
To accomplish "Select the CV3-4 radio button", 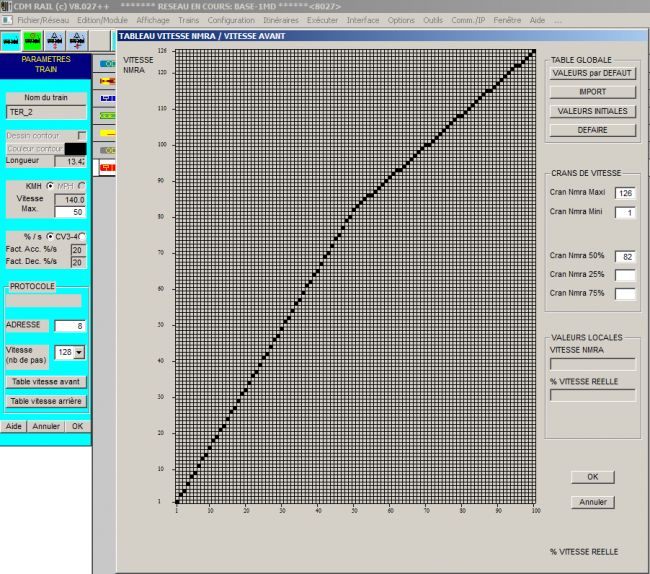I will pyautogui.click(x=82, y=237).
